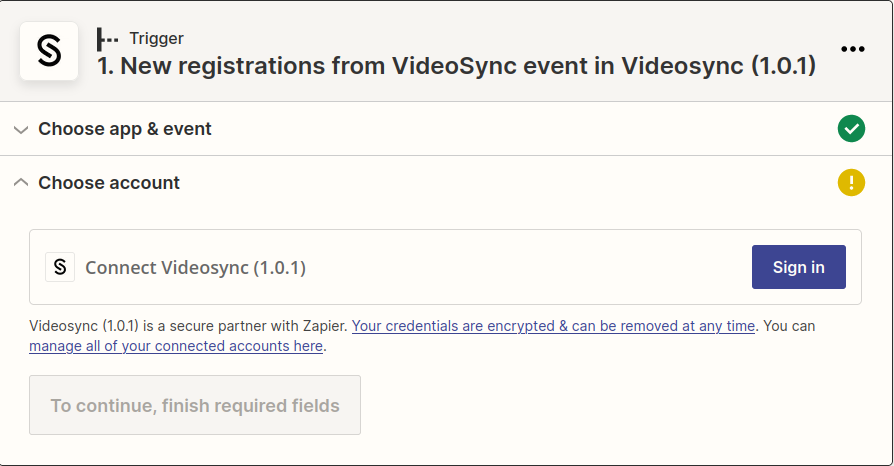This screenshot has width=894, height=466.
Task: Follow 'manage all of your connected accounts here' link
Action: (176, 346)
